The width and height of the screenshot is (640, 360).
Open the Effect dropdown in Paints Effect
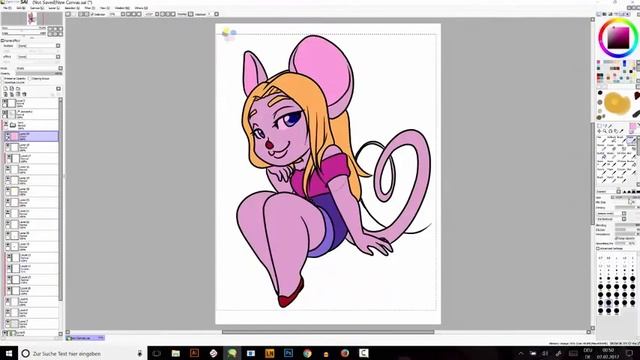click(x=39, y=57)
